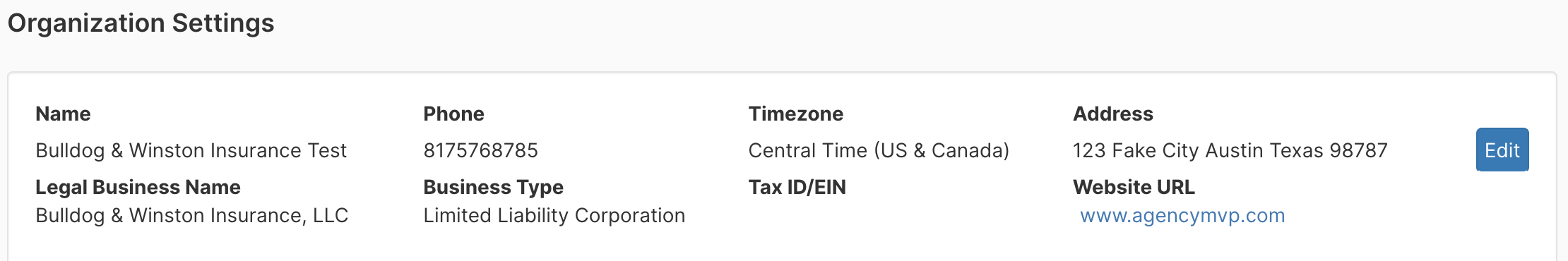This screenshot has height=261, width=1568.
Task: Click the blue Edit button
Action: pos(1502,150)
